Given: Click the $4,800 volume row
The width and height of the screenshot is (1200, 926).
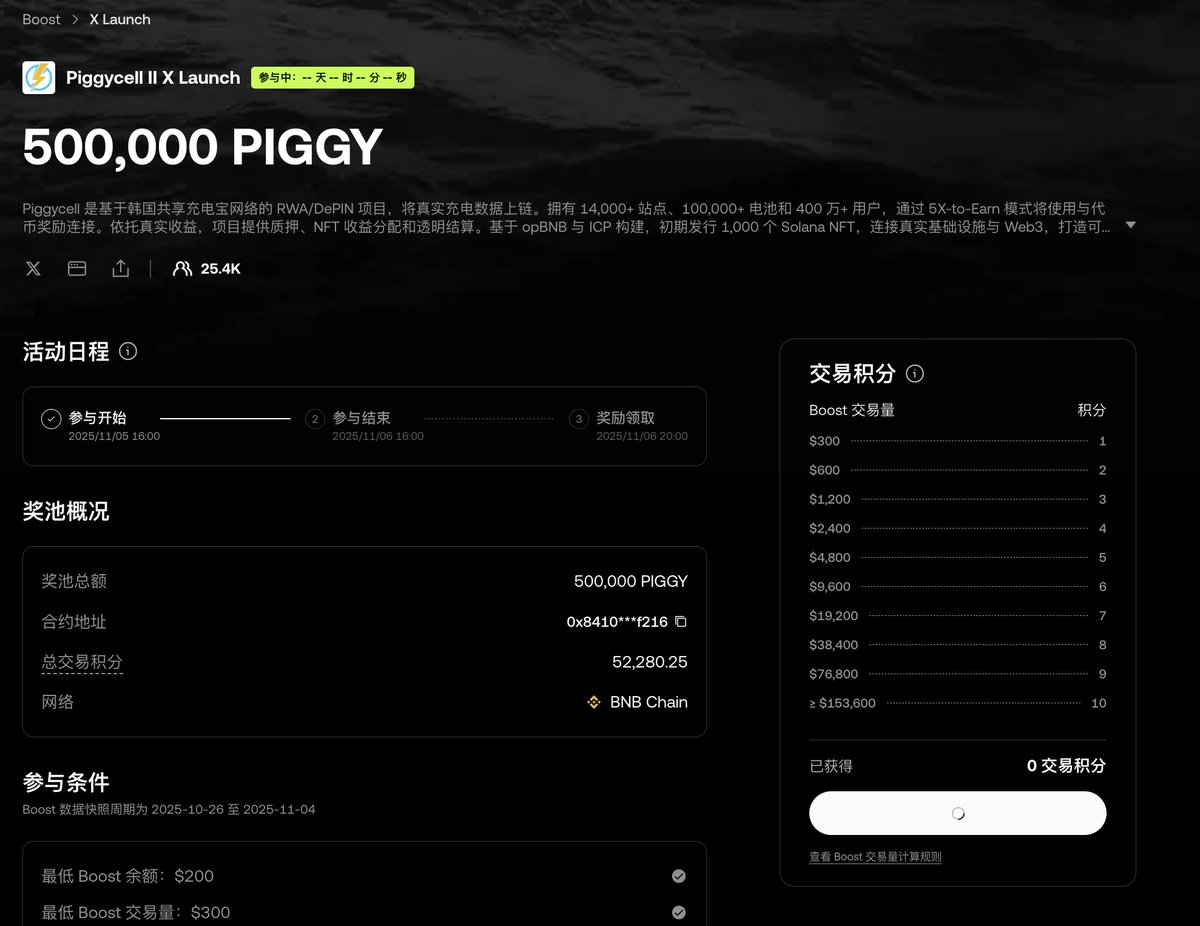Looking at the screenshot, I should [x=957, y=557].
